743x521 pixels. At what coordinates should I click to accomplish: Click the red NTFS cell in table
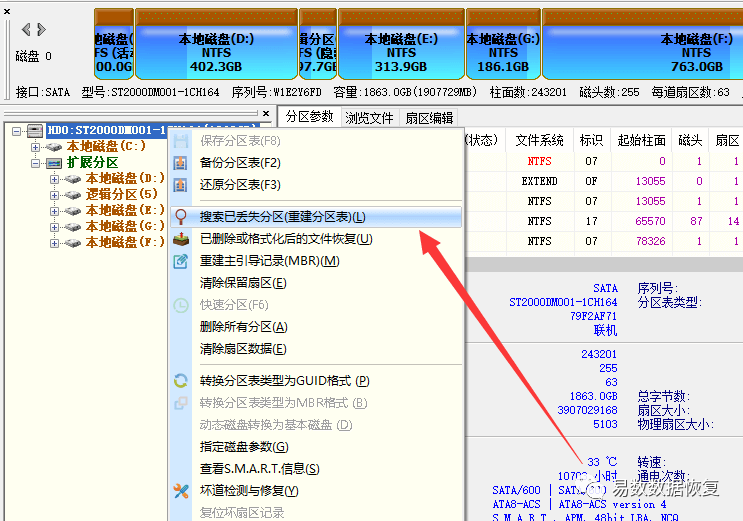(539, 161)
